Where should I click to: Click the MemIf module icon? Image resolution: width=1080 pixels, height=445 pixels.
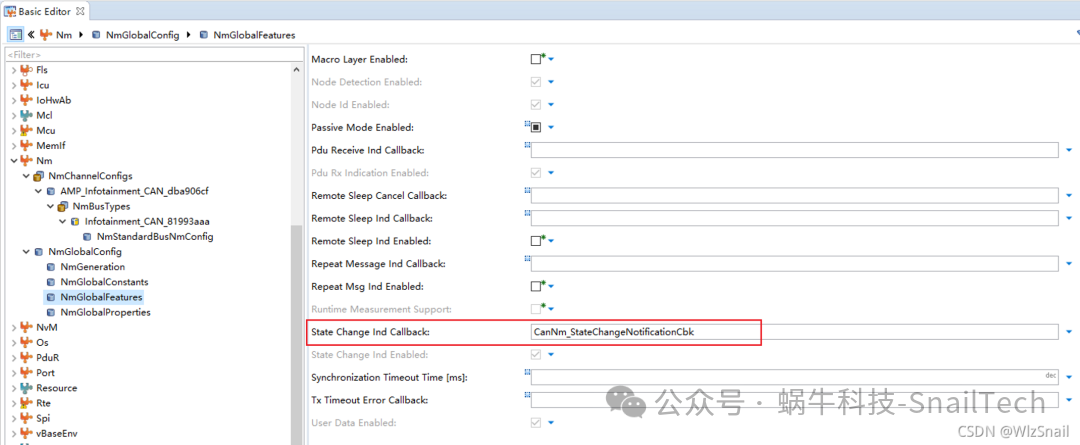pyautogui.click(x=26, y=145)
